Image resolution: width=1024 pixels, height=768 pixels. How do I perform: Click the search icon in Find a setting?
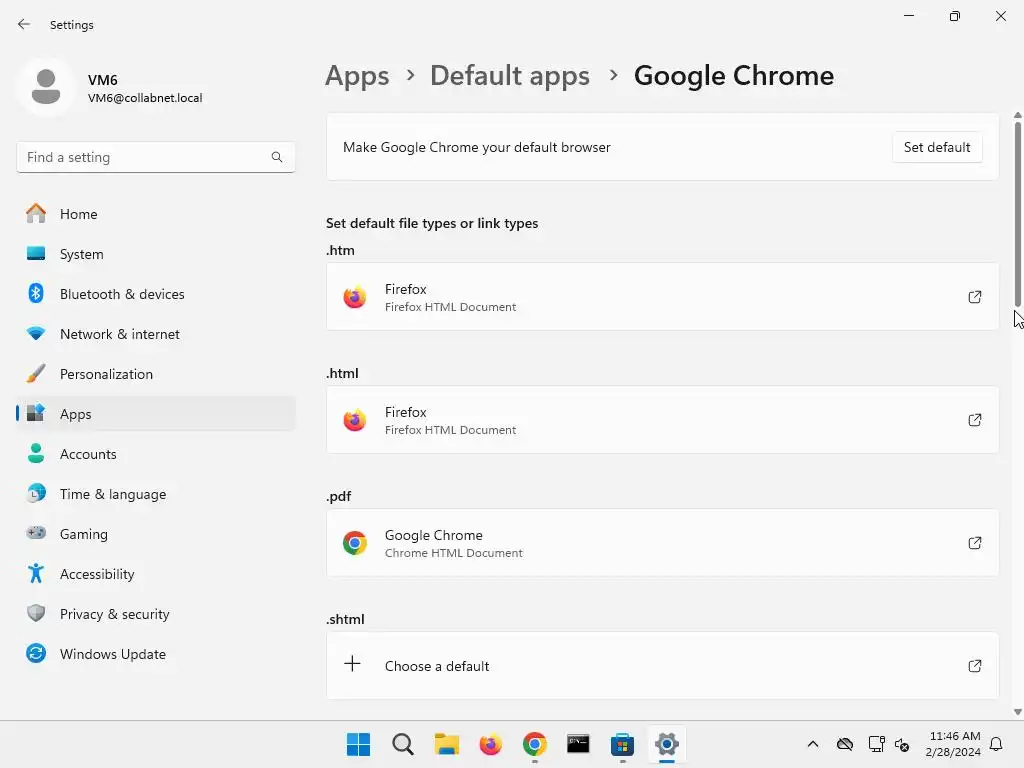tap(277, 157)
